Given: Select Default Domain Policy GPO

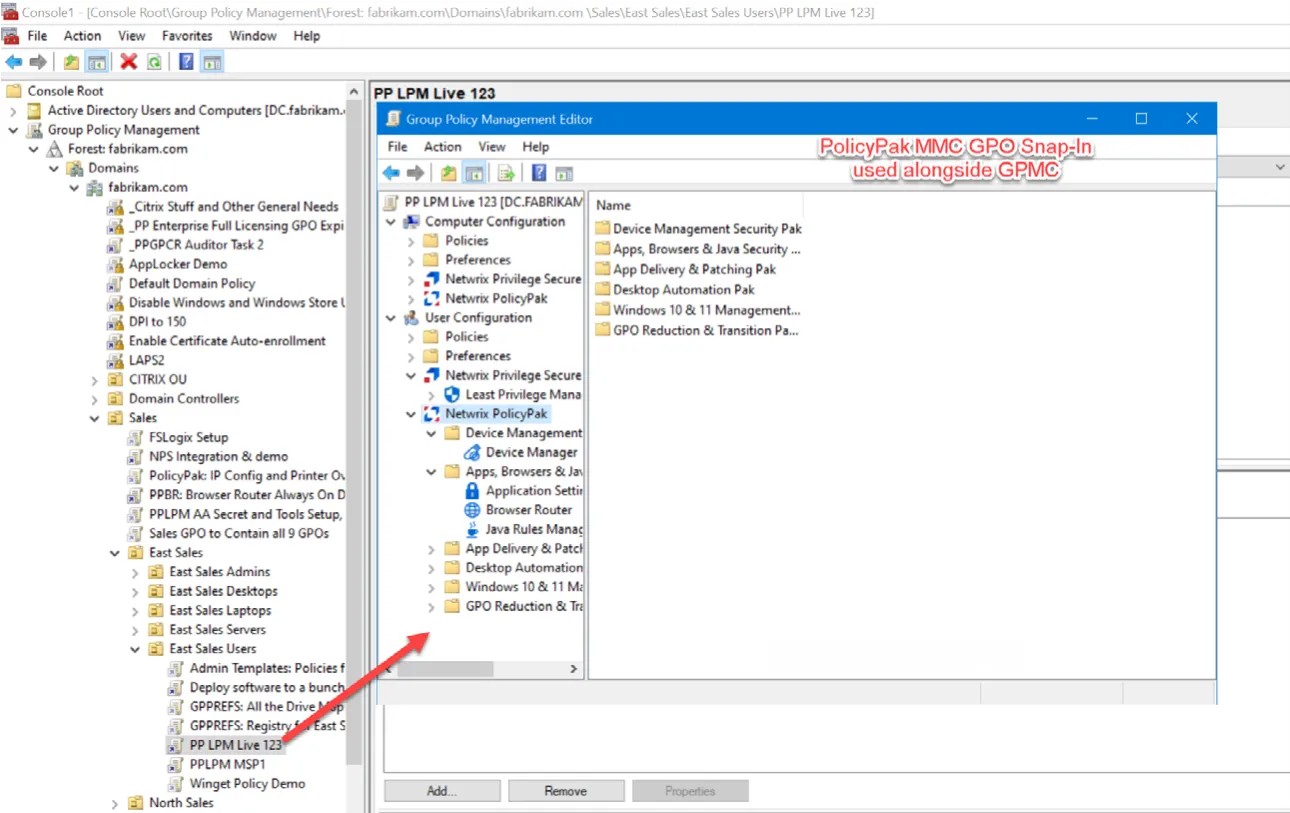Looking at the screenshot, I should tap(181, 284).
